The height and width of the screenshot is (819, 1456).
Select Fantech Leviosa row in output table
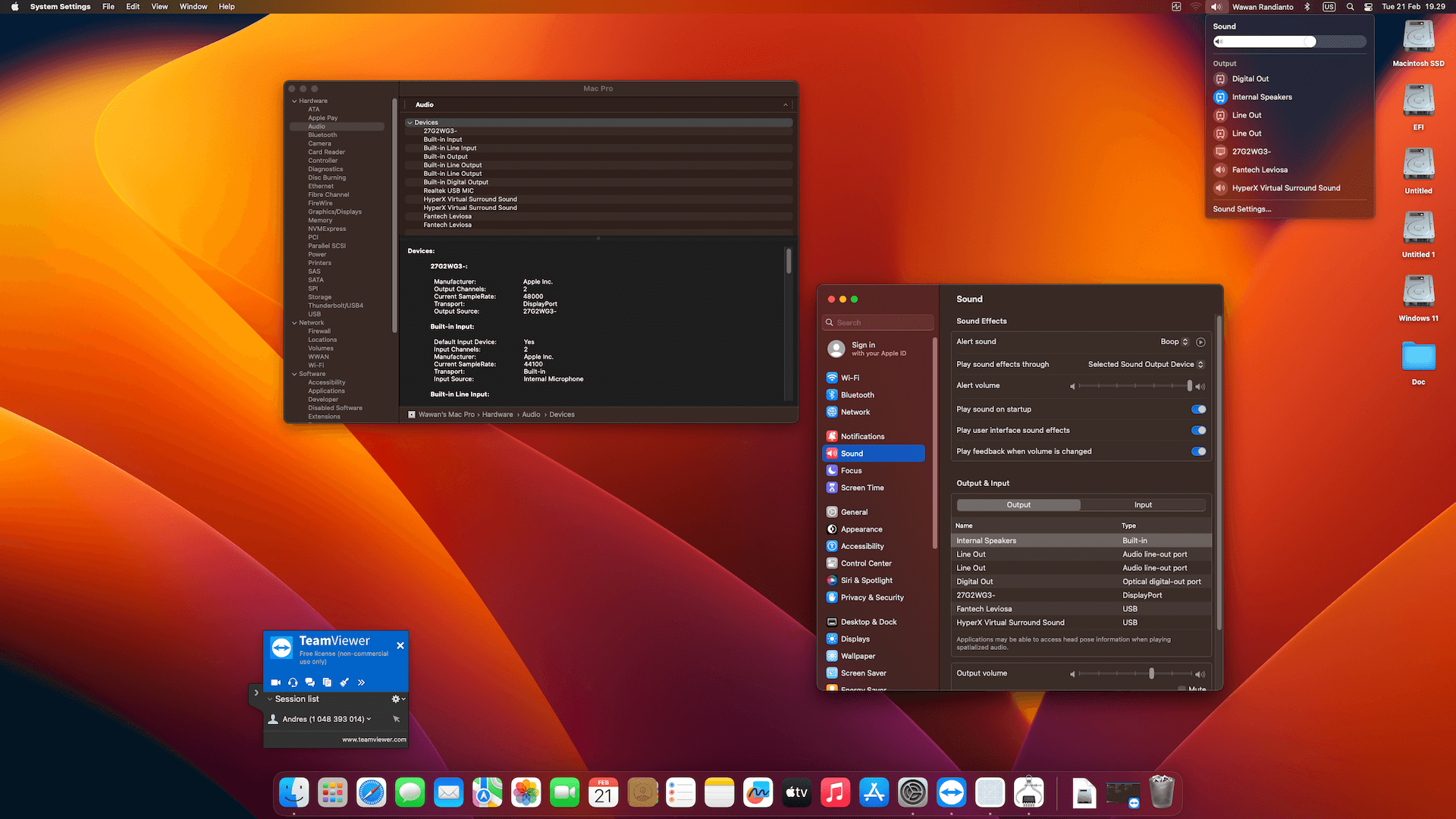click(x=1081, y=609)
